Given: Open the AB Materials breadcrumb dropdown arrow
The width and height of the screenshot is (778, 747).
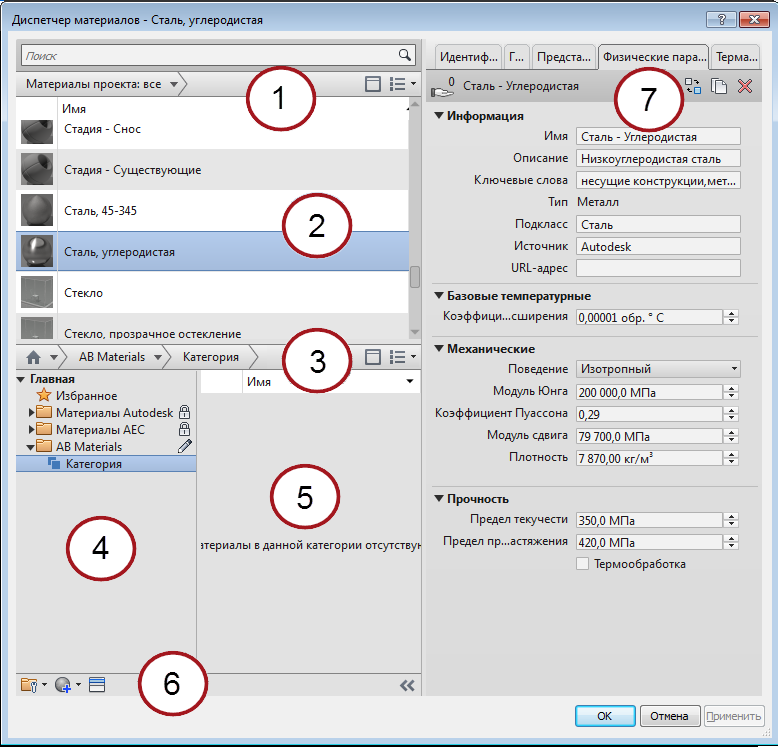Looking at the screenshot, I should pyautogui.click(x=158, y=358).
